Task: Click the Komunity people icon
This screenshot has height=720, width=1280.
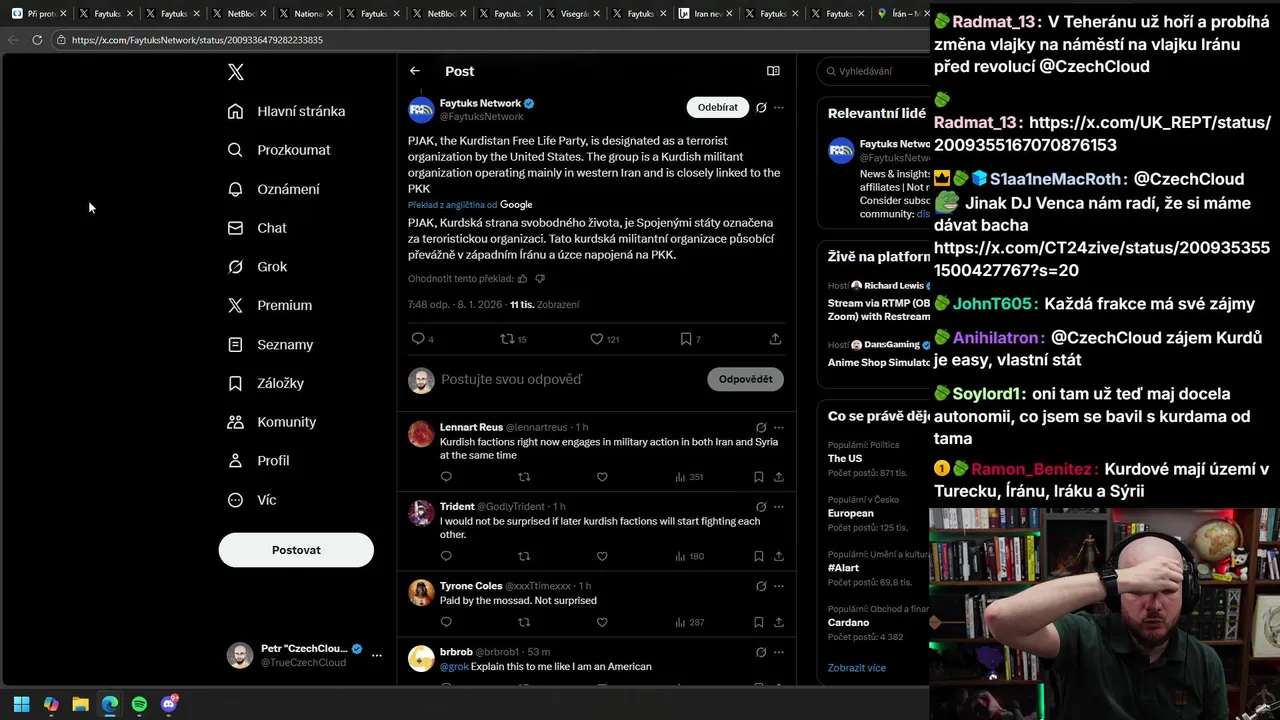Action: 235,422
